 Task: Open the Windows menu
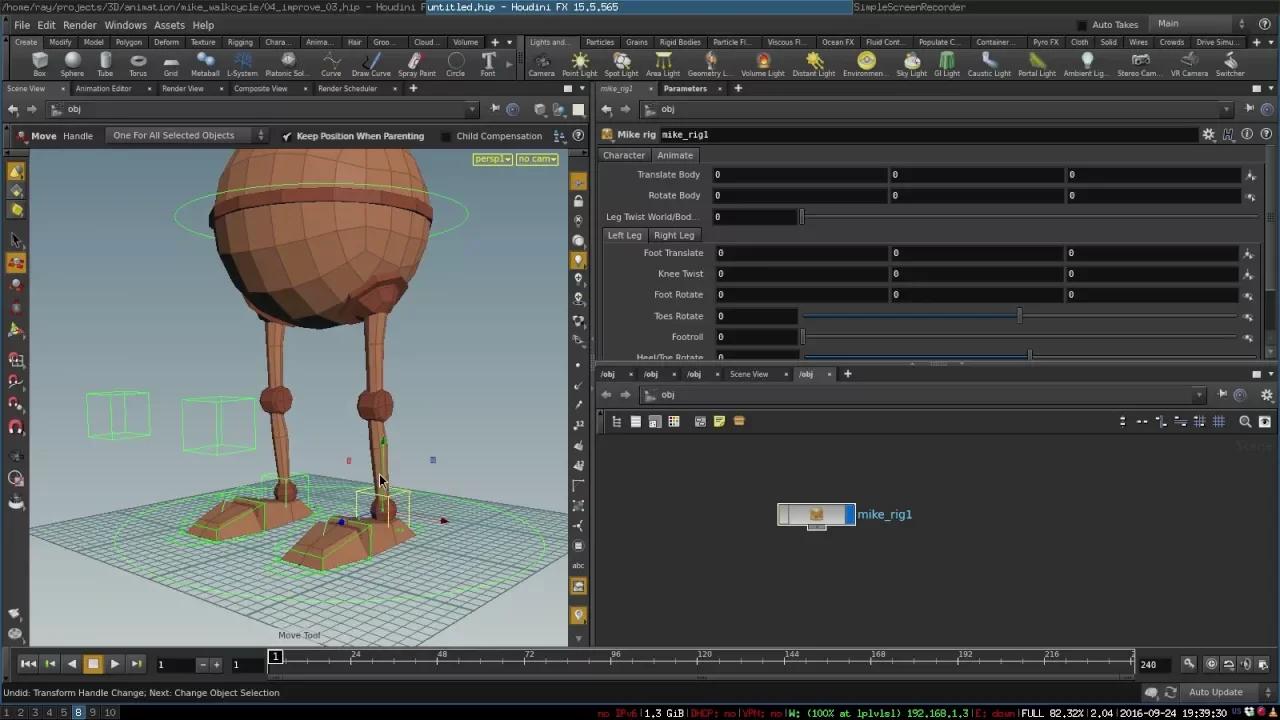126,25
